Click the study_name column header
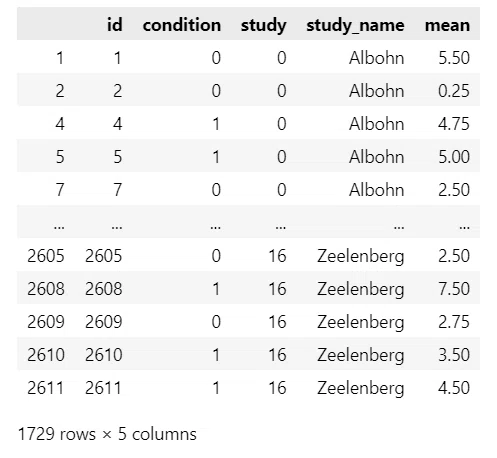Viewport: 497px width, 458px height. click(355, 26)
